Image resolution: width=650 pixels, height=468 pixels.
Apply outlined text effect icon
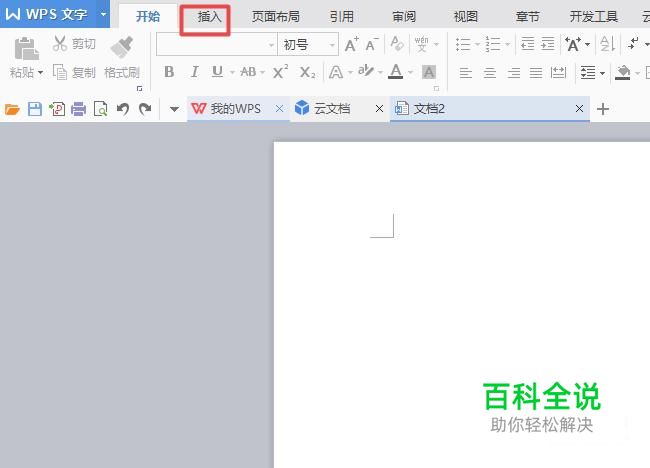click(336, 73)
